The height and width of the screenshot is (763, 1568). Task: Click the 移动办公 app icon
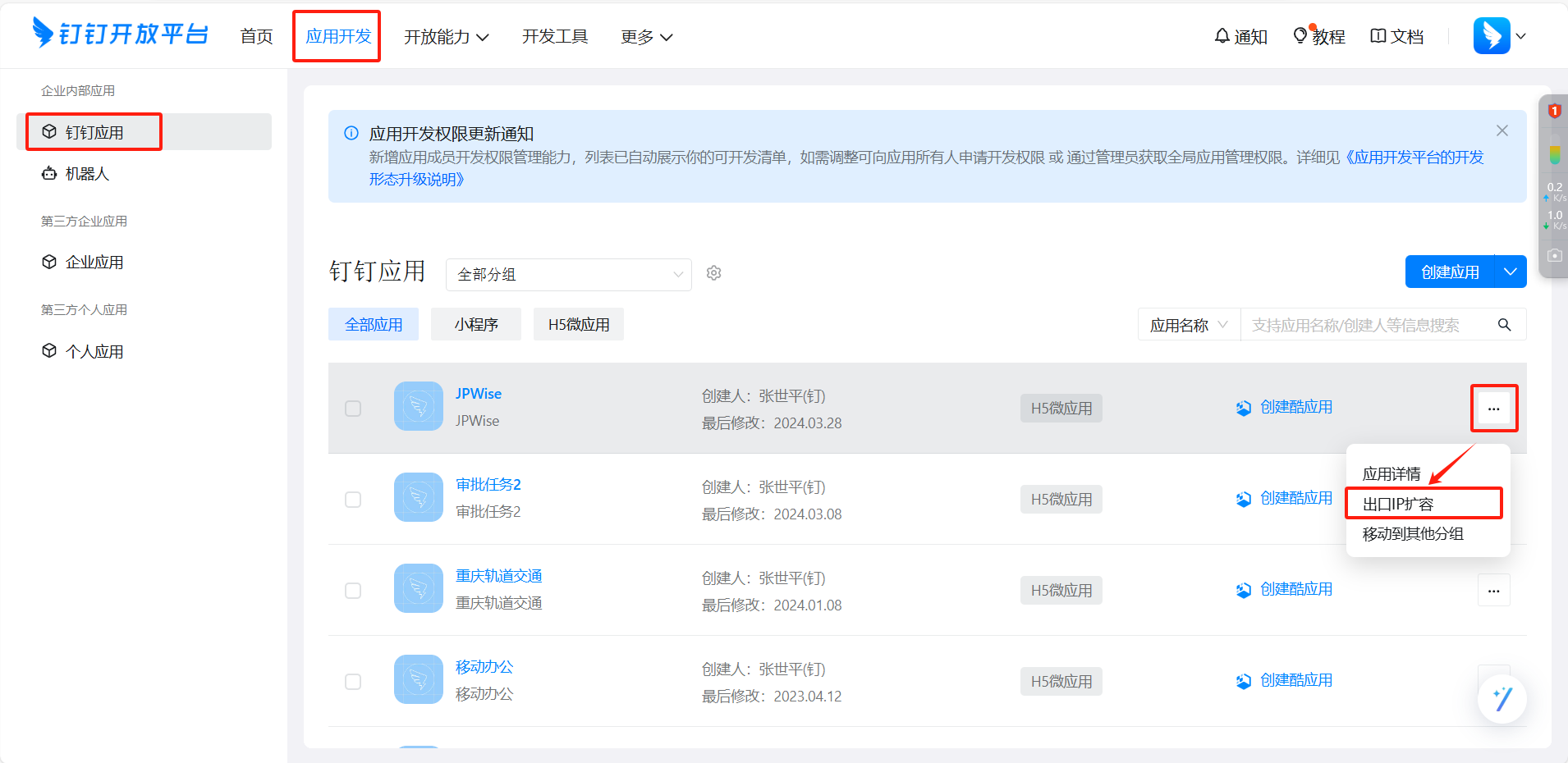418,679
